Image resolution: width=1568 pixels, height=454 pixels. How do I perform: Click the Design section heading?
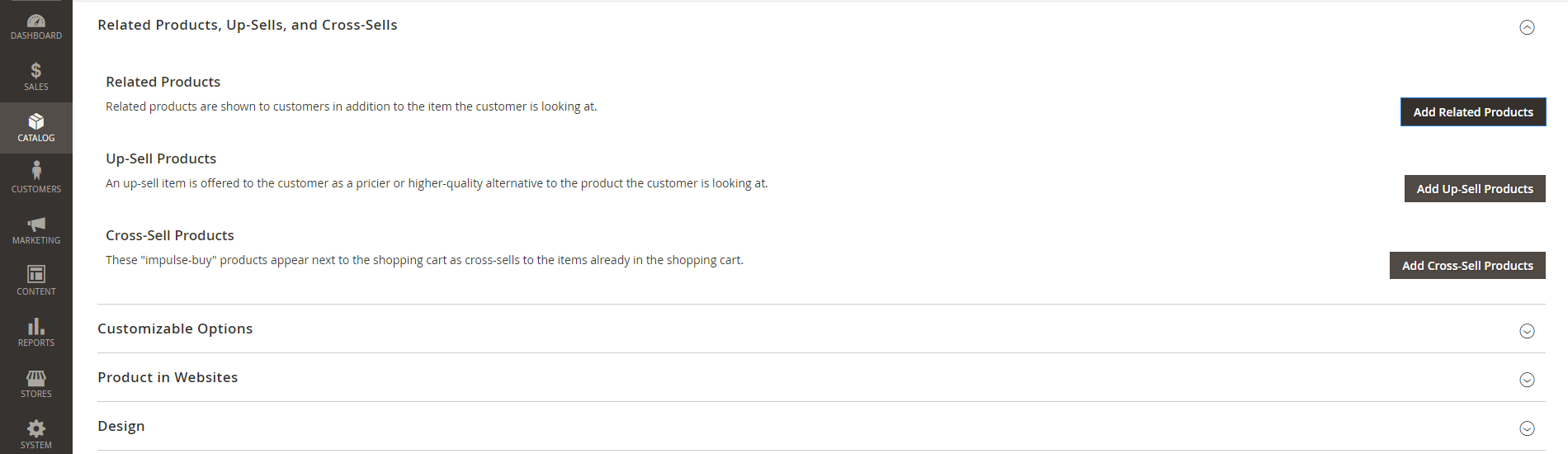(121, 426)
